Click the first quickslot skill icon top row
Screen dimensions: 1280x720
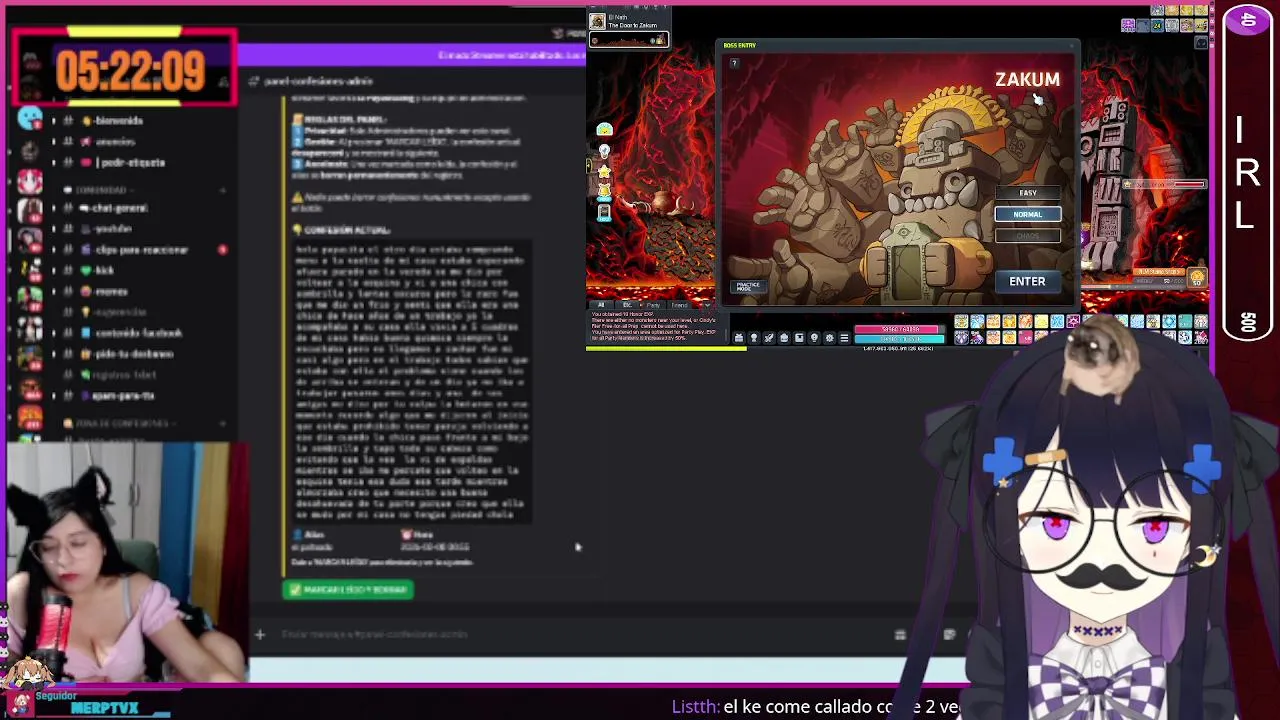pos(962,322)
